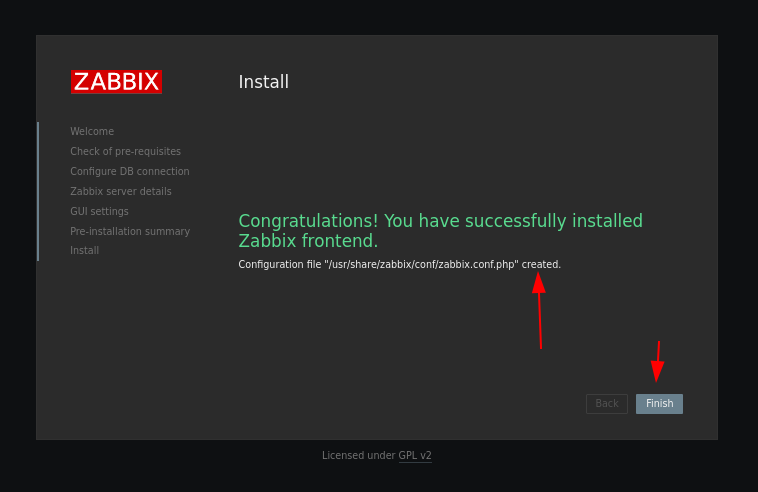Select the Welcome step in sidebar
Screen dimensions: 758x492
point(92,131)
